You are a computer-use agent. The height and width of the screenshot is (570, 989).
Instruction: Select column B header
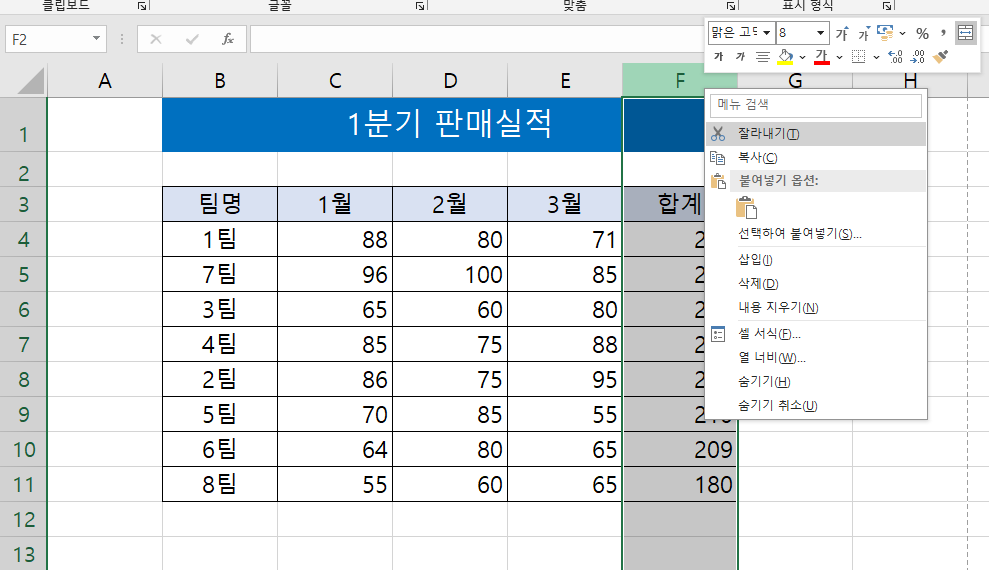tap(219, 81)
